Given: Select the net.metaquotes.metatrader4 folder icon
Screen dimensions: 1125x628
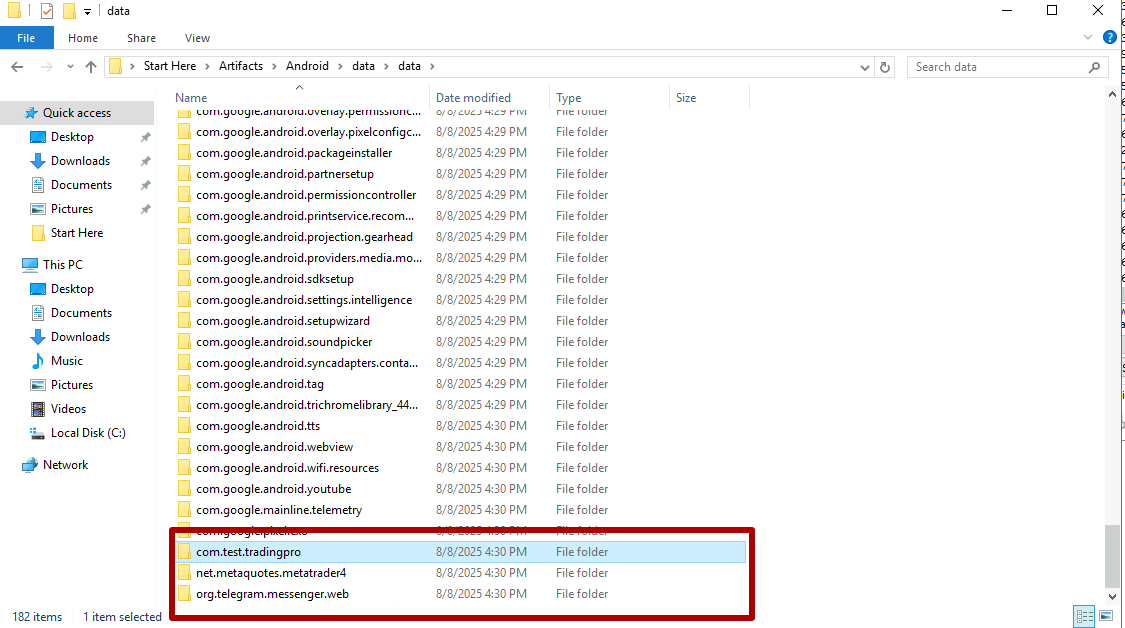Looking at the screenshot, I should tap(184, 573).
